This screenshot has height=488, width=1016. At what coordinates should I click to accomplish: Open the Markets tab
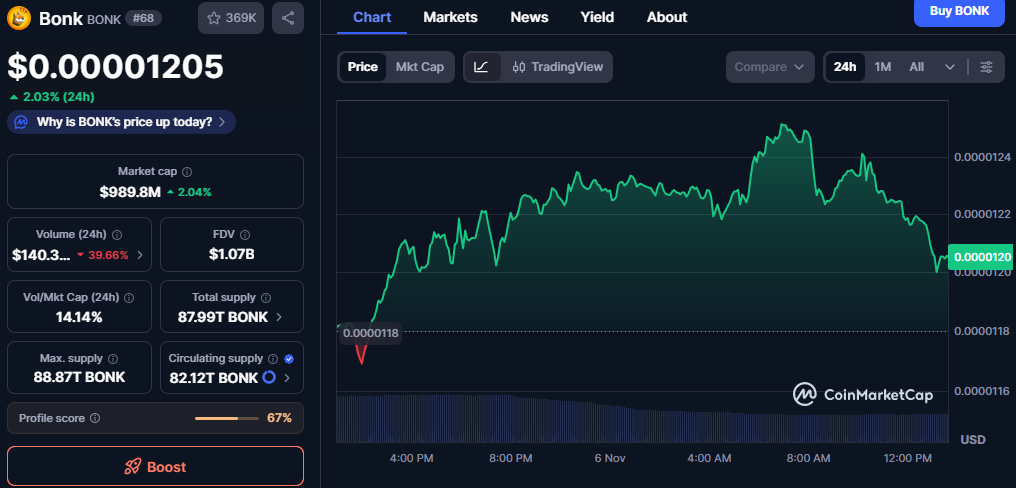[450, 17]
